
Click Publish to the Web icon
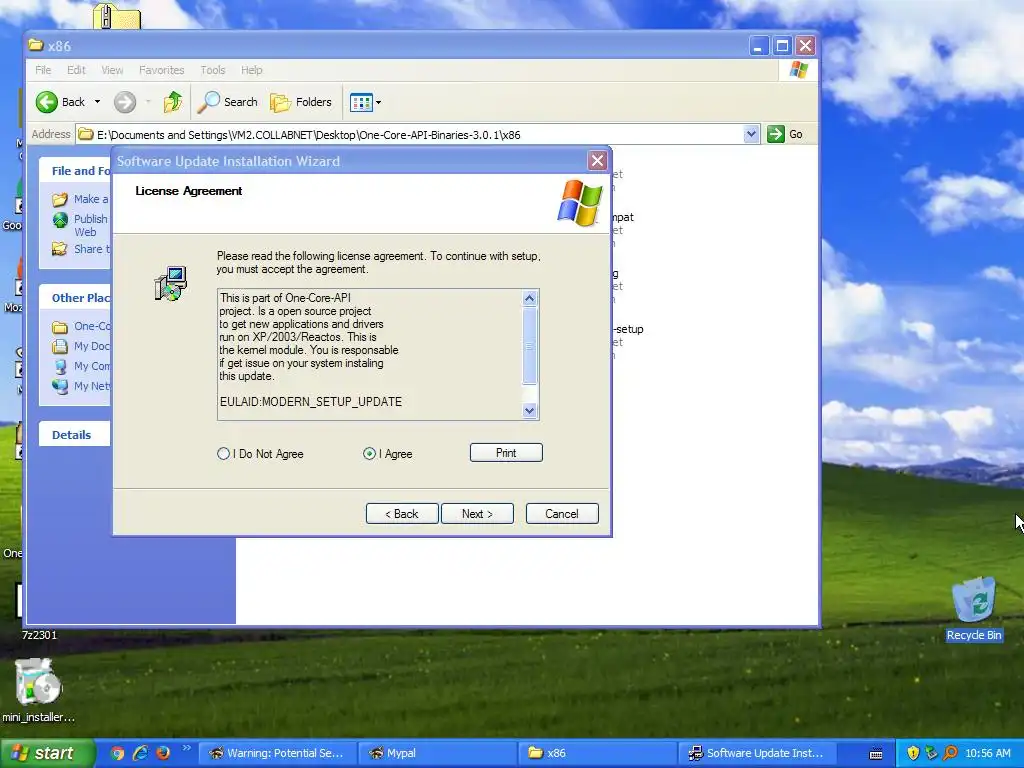(60, 220)
